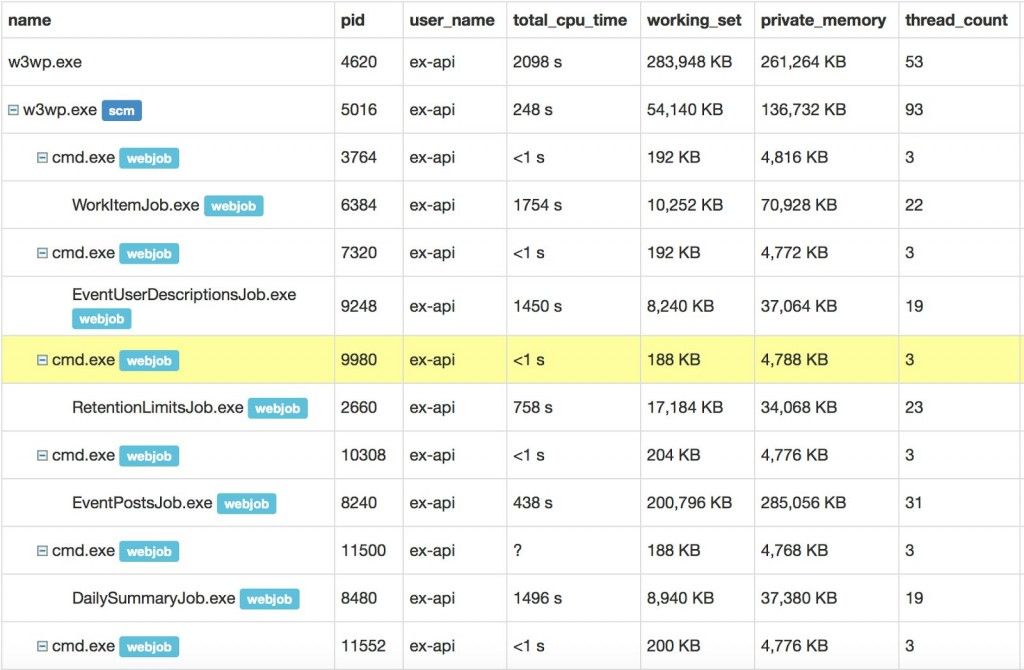Collapse the highlighted cmd.exe row, pid 9980
This screenshot has height=670, width=1024.
[x=42, y=360]
